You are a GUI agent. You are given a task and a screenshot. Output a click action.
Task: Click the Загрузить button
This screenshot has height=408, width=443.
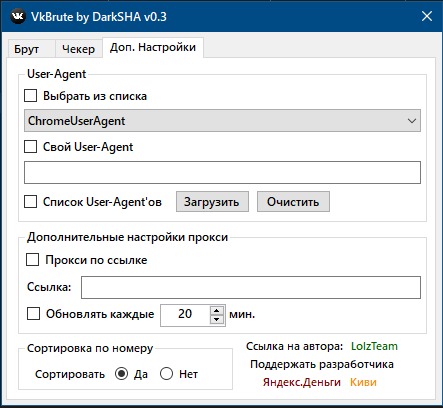(x=212, y=202)
